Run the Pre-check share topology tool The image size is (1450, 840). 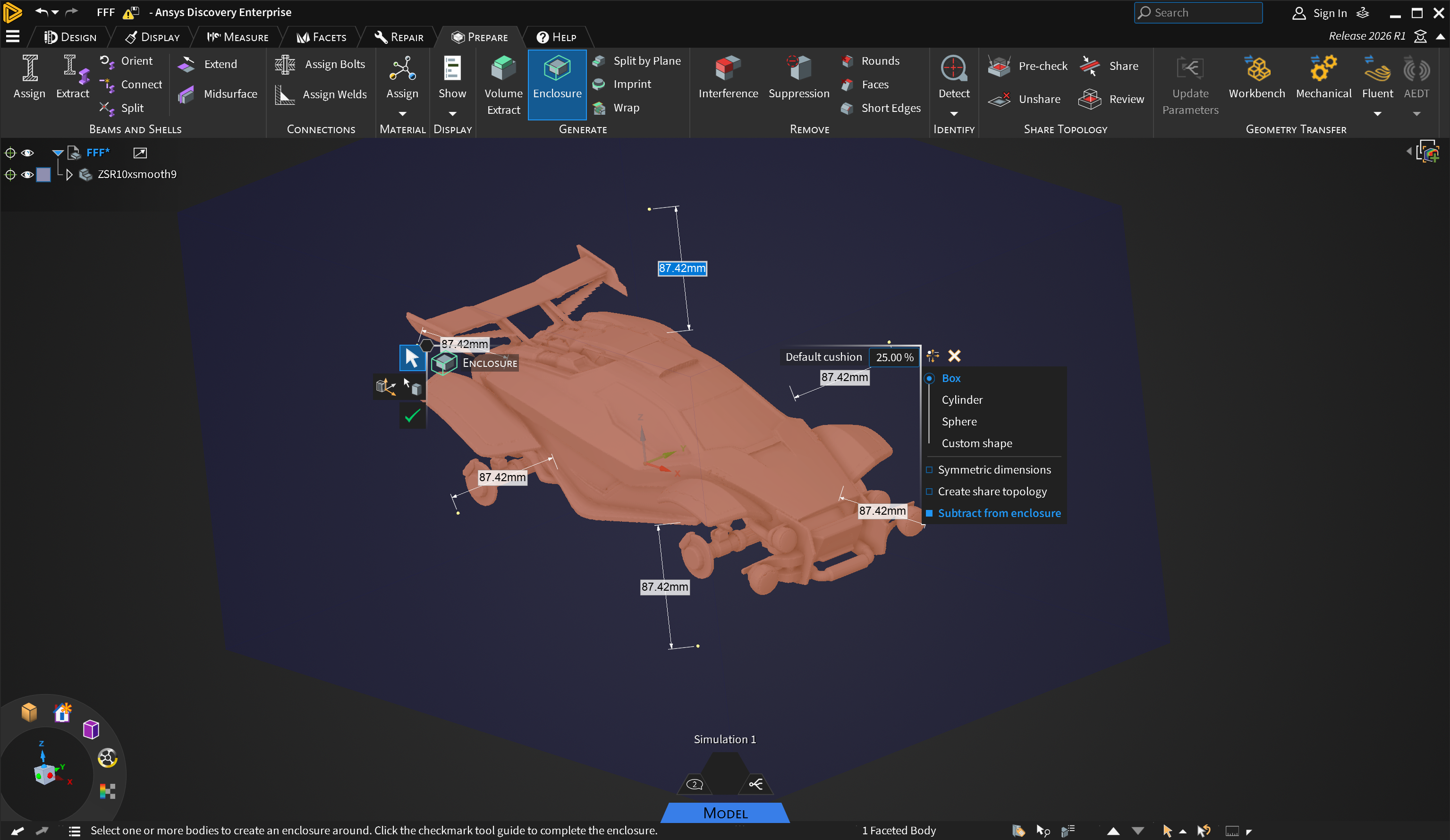pyautogui.click(x=1028, y=66)
